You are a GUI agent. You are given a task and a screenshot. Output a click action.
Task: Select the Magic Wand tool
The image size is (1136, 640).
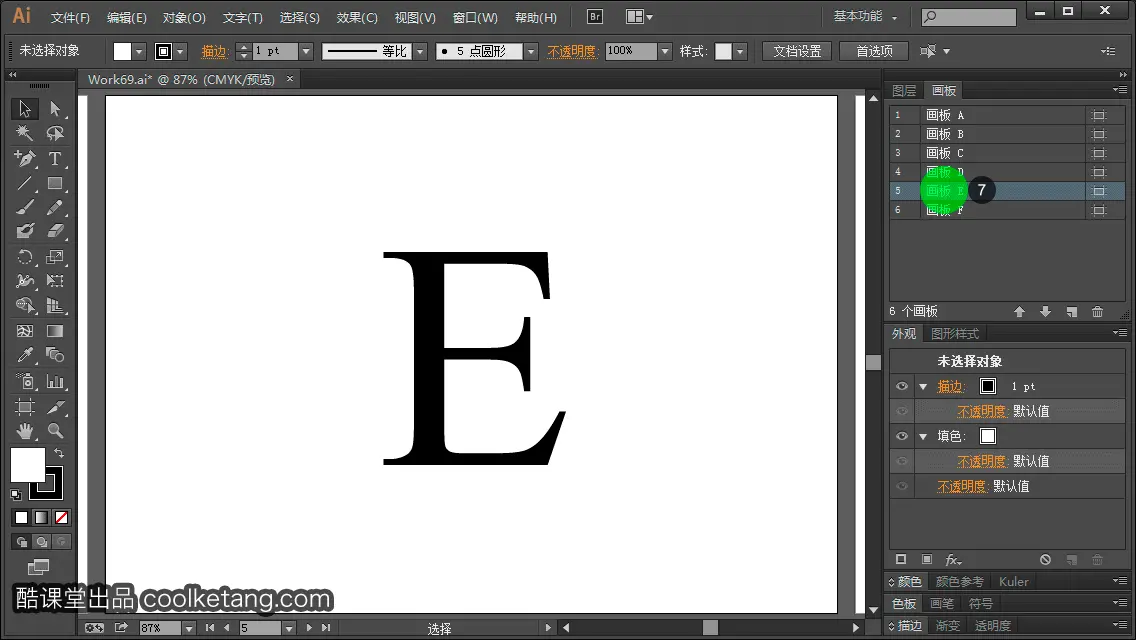click(25, 133)
